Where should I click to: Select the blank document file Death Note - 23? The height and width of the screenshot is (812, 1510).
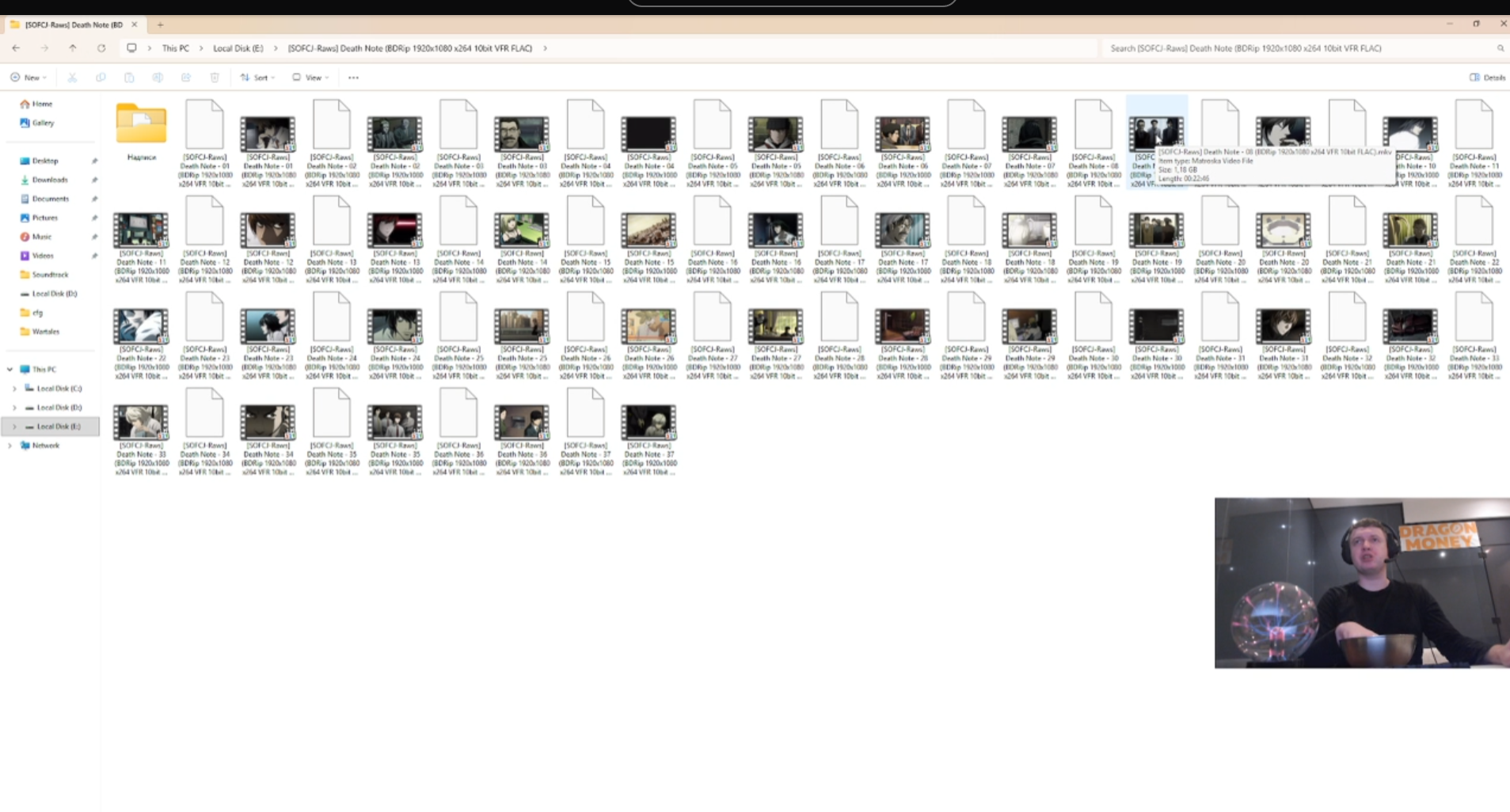(204, 335)
